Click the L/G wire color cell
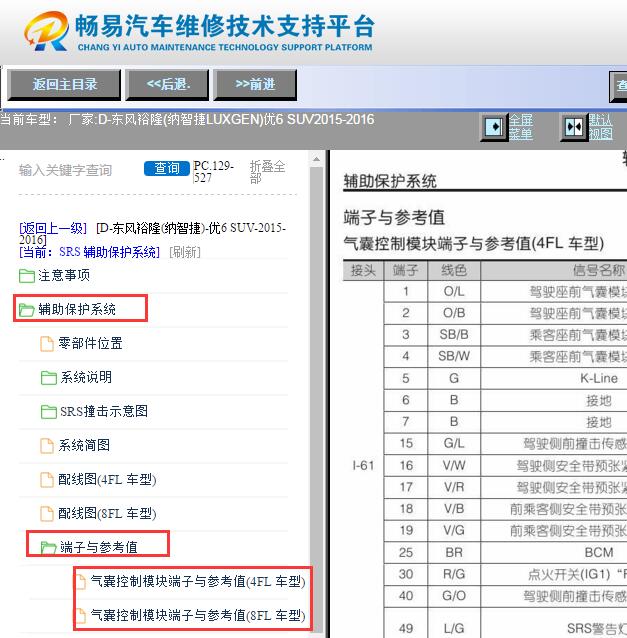This screenshot has height=638, width=627. click(x=454, y=628)
